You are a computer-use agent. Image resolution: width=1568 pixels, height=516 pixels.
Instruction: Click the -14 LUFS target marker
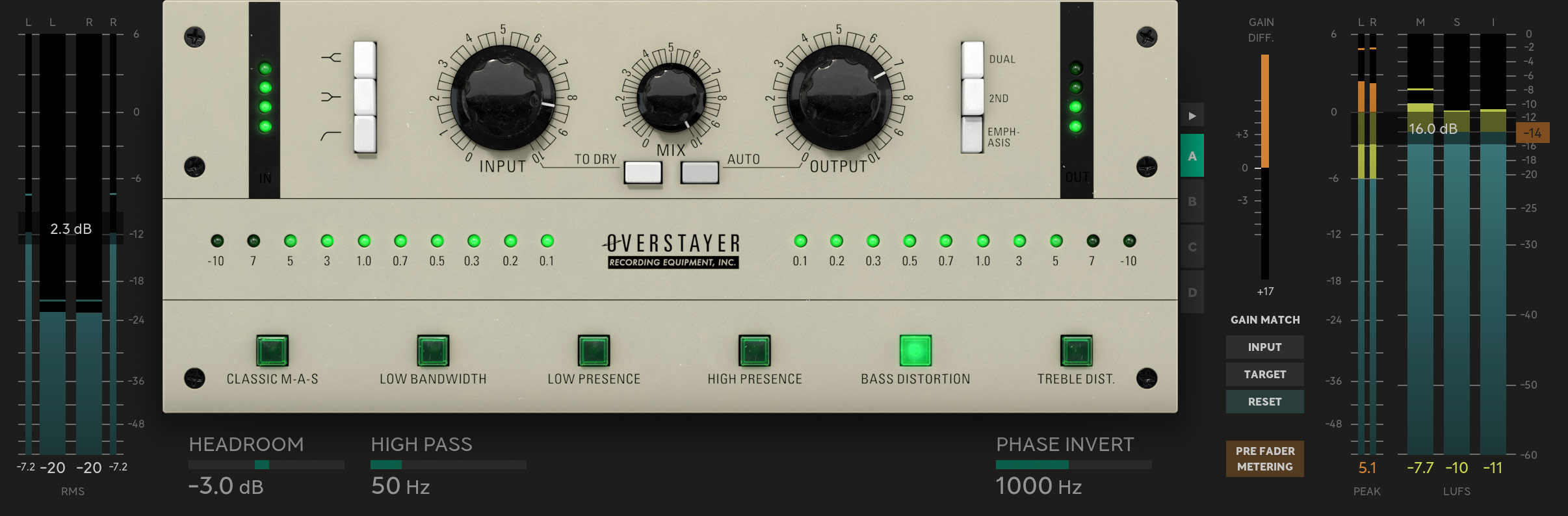[x=1532, y=133]
